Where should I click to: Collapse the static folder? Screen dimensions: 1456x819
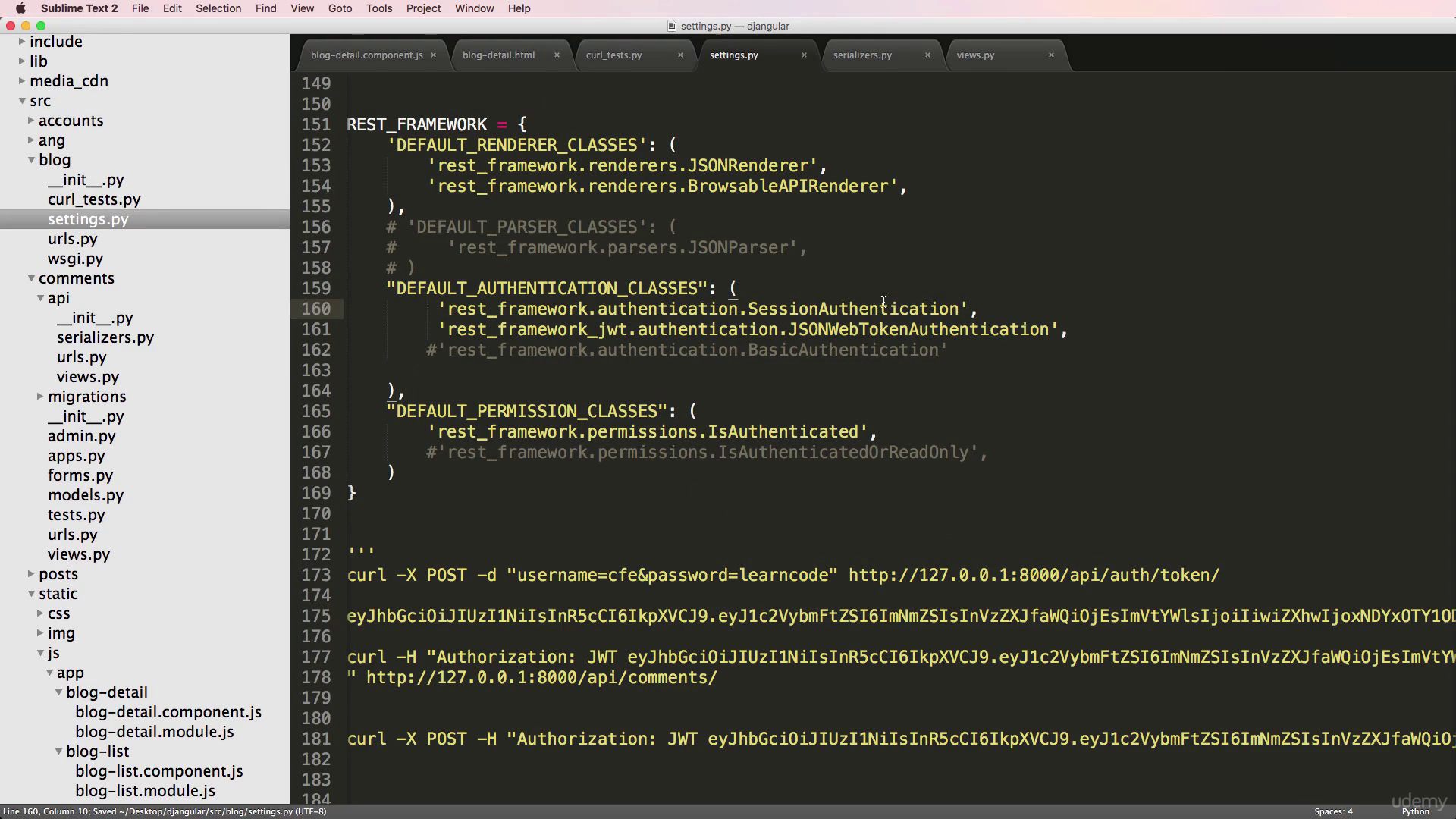tap(32, 594)
